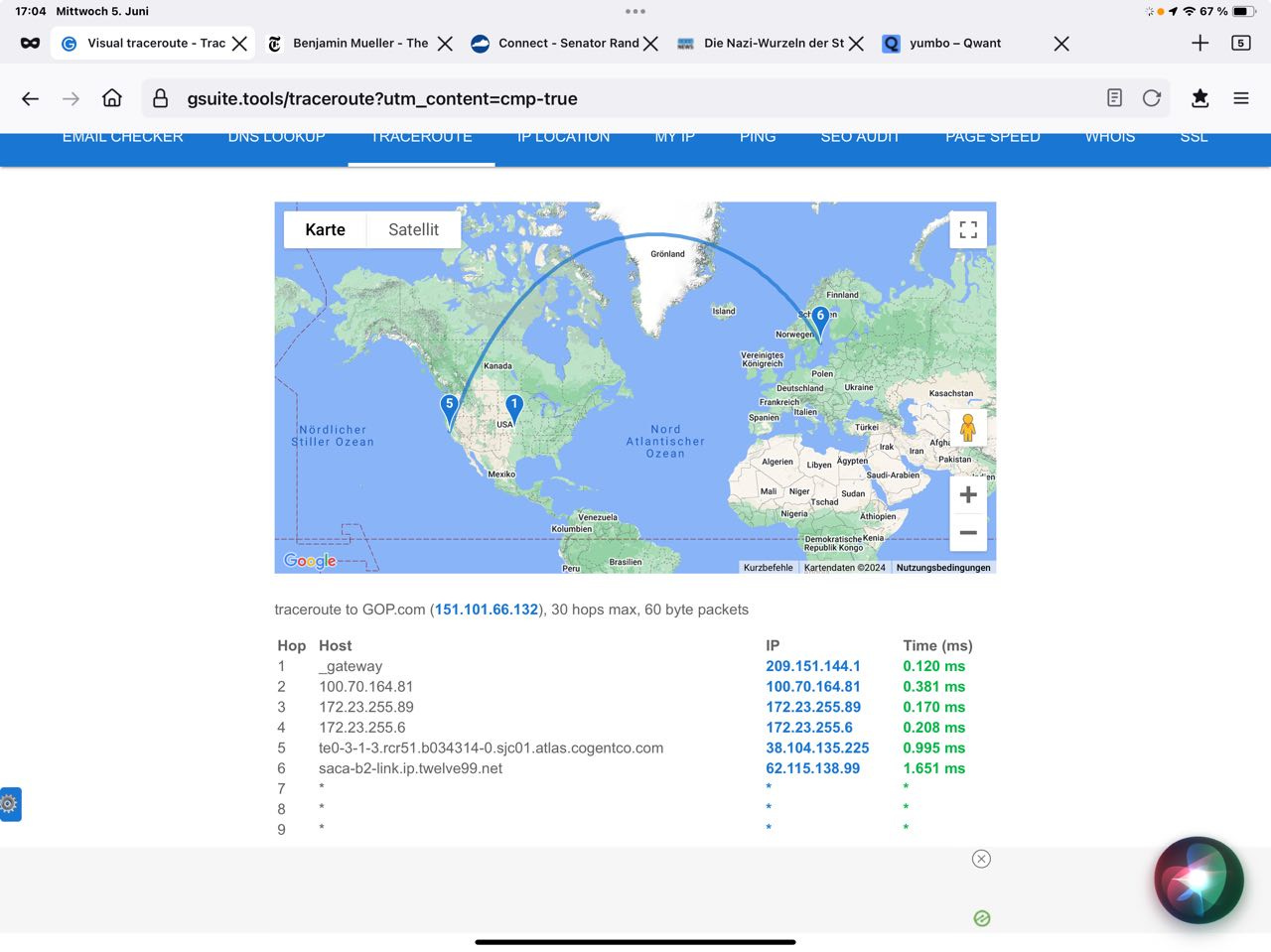1271x952 pixels.
Task: Select the saca-b2-link.ip.twelve99.net host text
Action: coord(410,768)
